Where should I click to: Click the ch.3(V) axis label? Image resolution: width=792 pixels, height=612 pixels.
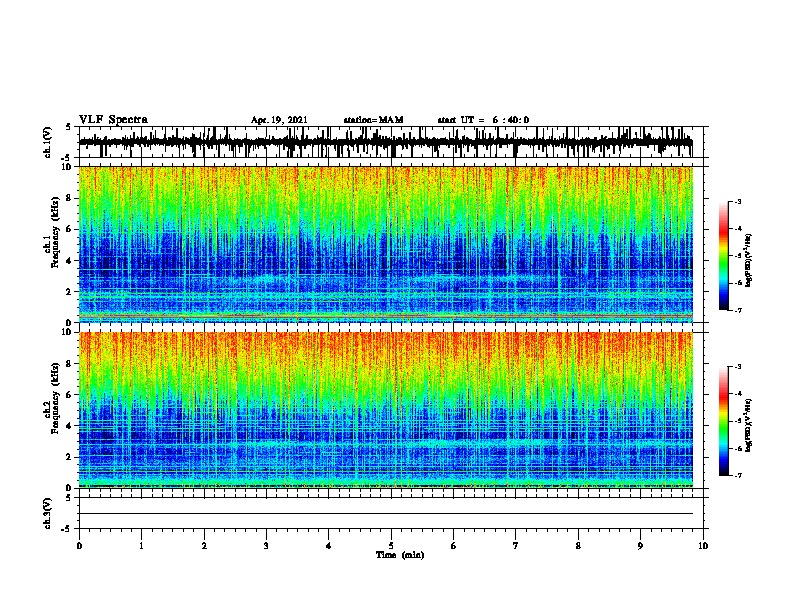click(x=48, y=513)
